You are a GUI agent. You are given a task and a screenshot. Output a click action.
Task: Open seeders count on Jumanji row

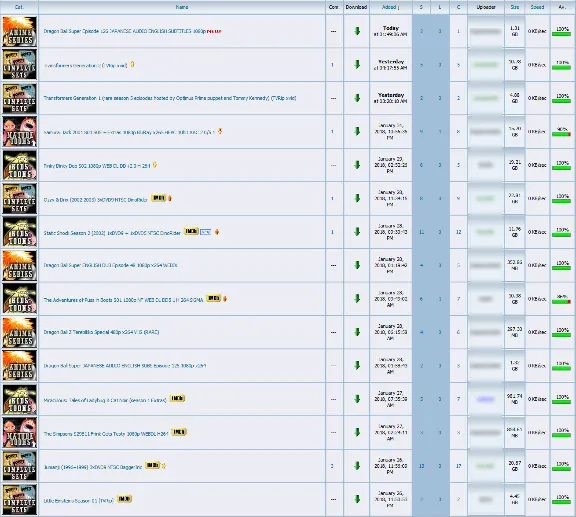coord(421,466)
